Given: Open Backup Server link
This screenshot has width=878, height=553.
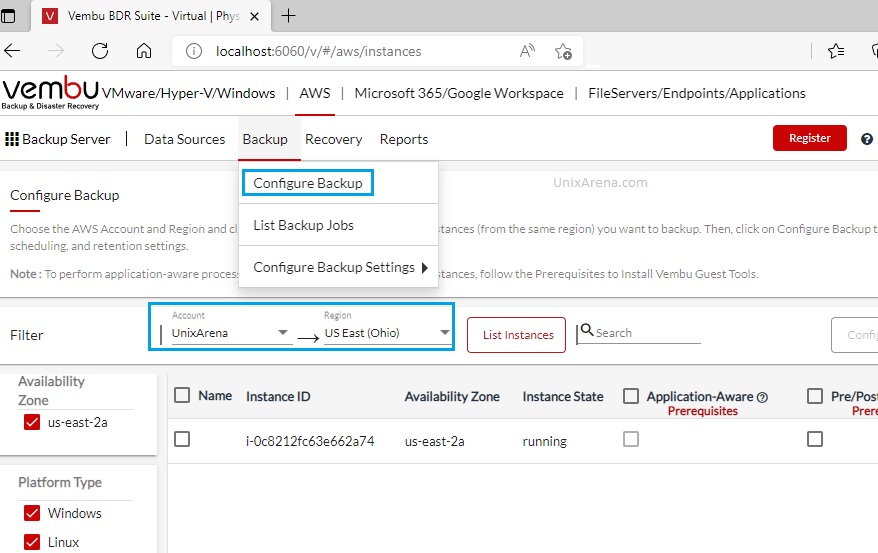Looking at the screenshot, I should click(x=66, y=139).
